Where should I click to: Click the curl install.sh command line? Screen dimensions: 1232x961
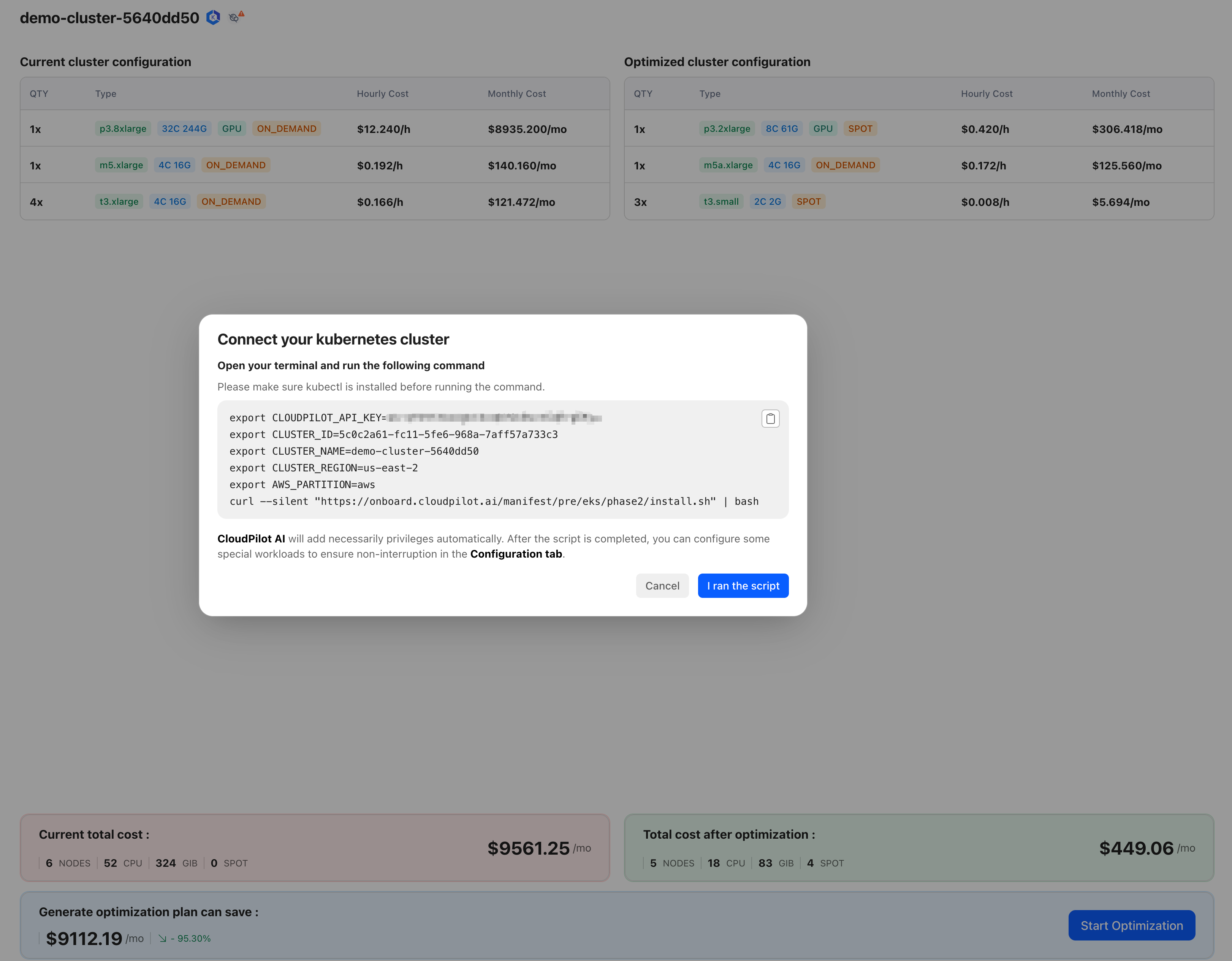coord(494,501)
